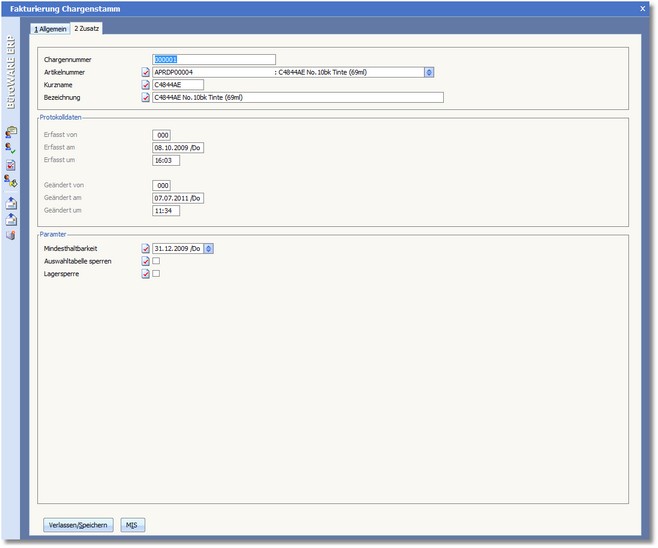The image size is (658, 548).
Task: Open the Mindesthaltbarkeit date dropdown
Action: point(209,248)
